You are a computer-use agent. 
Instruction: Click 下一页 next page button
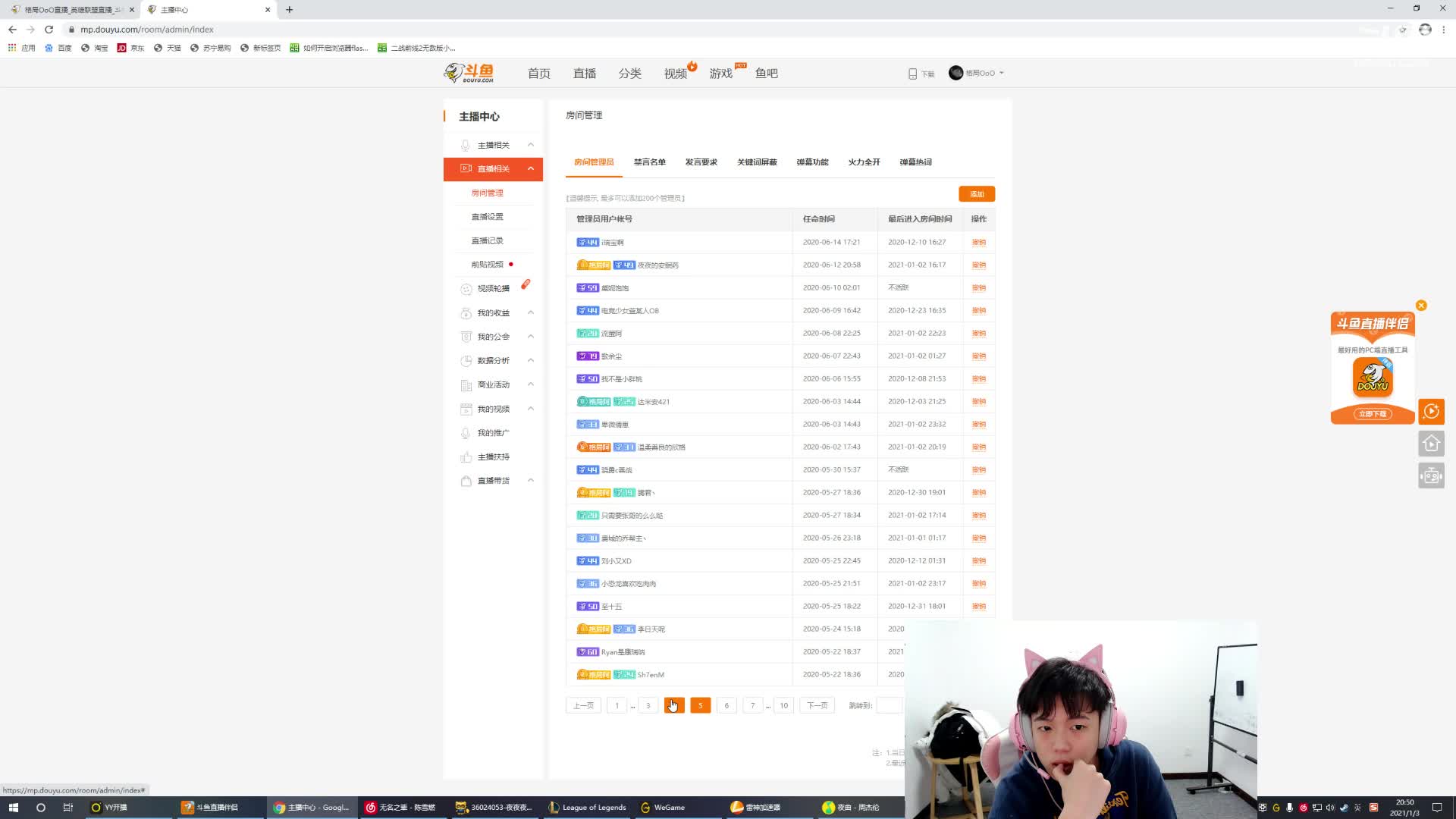(817, 705)
